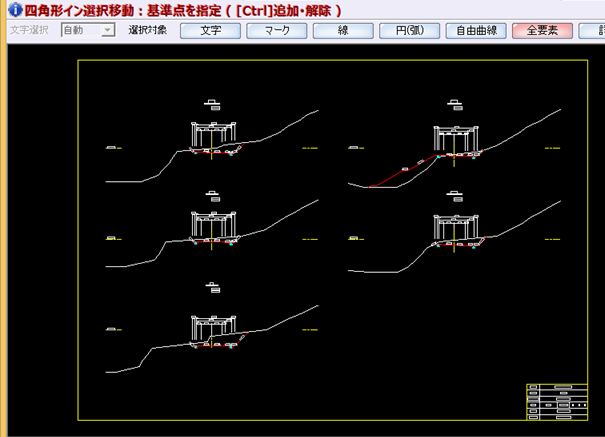Choose the マーク selection target button

277,30
